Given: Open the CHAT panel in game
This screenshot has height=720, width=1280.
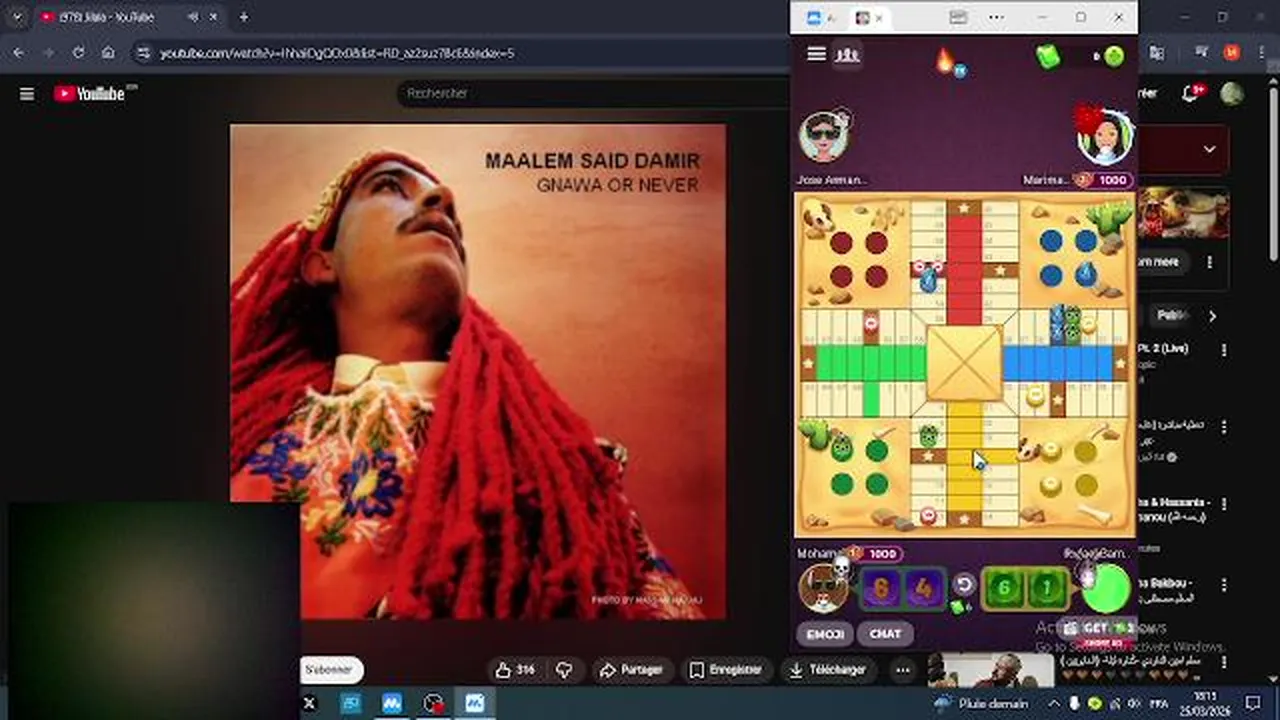Looking at the screenshot, I should pyautogui.click(x=885, y=634).
